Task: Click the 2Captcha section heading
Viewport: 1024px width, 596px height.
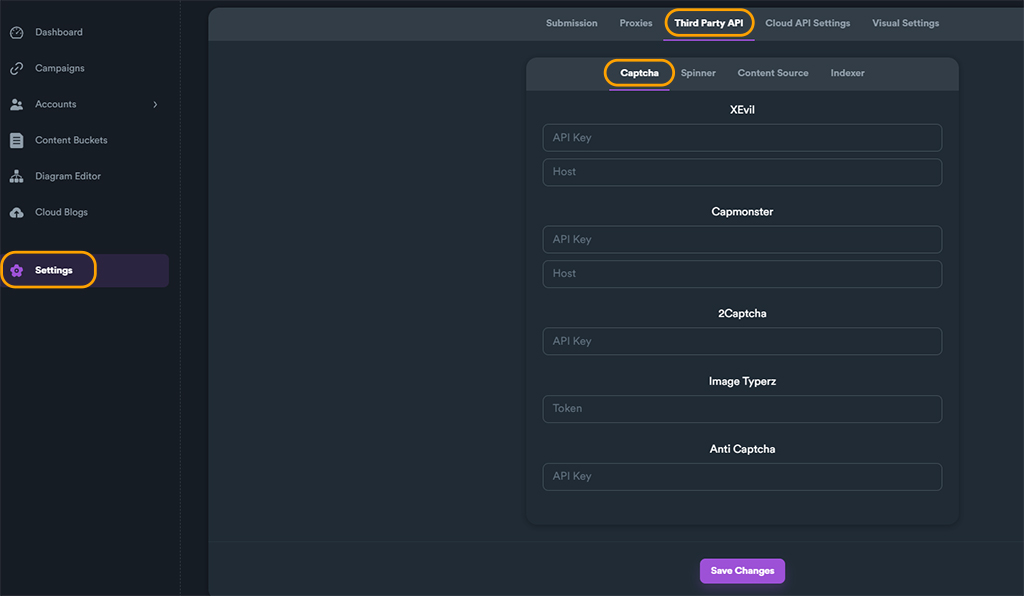Action: [x=742, y=313]
